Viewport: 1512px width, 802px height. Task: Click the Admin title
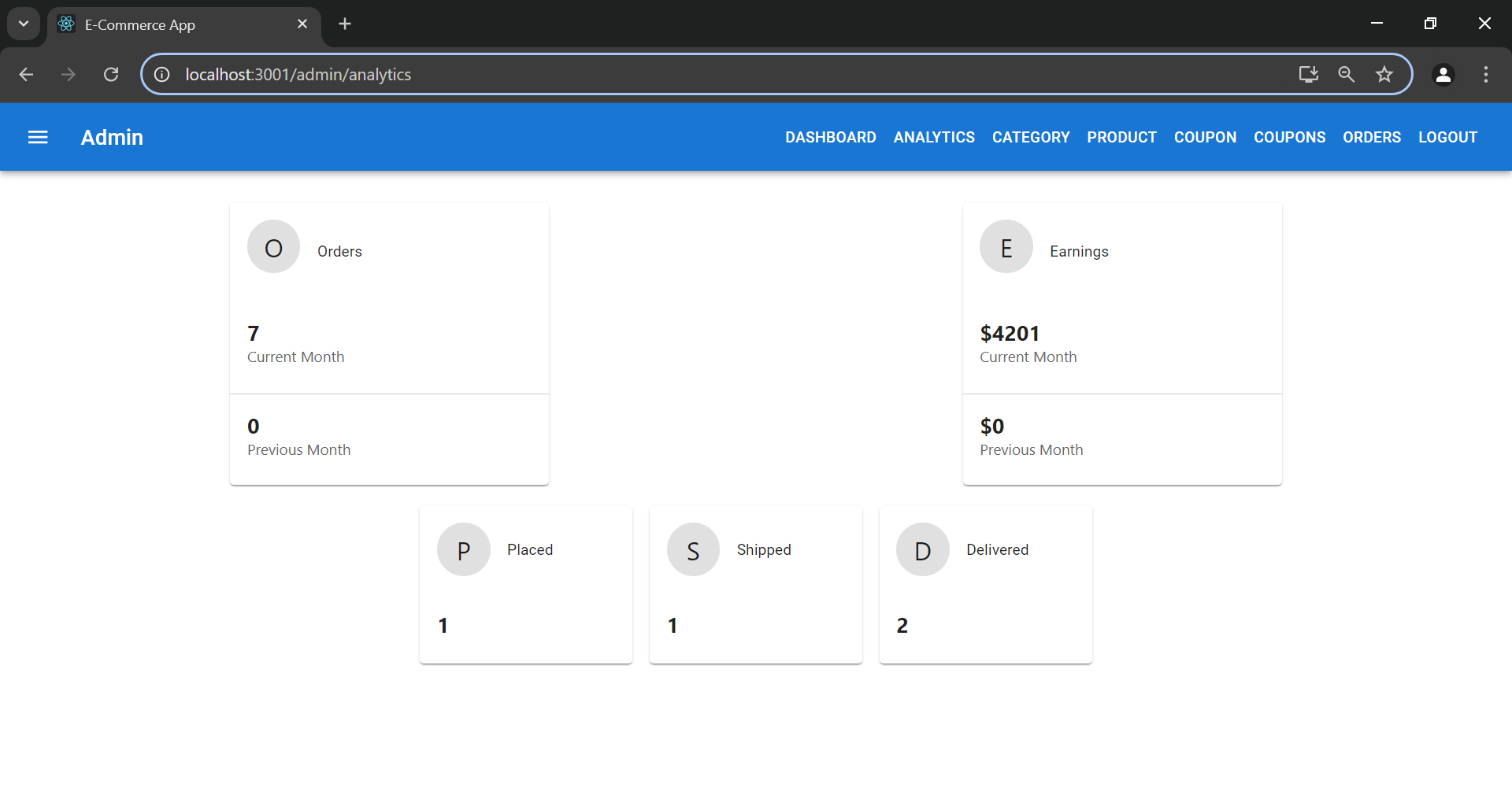(112, 137)
